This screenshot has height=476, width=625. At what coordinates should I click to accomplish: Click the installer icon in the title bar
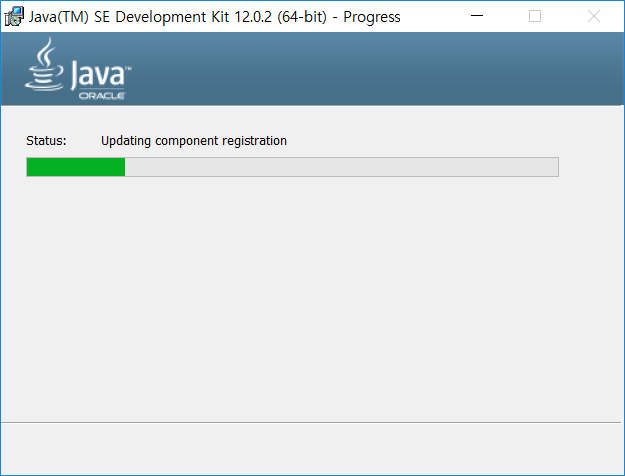[14, 16]
